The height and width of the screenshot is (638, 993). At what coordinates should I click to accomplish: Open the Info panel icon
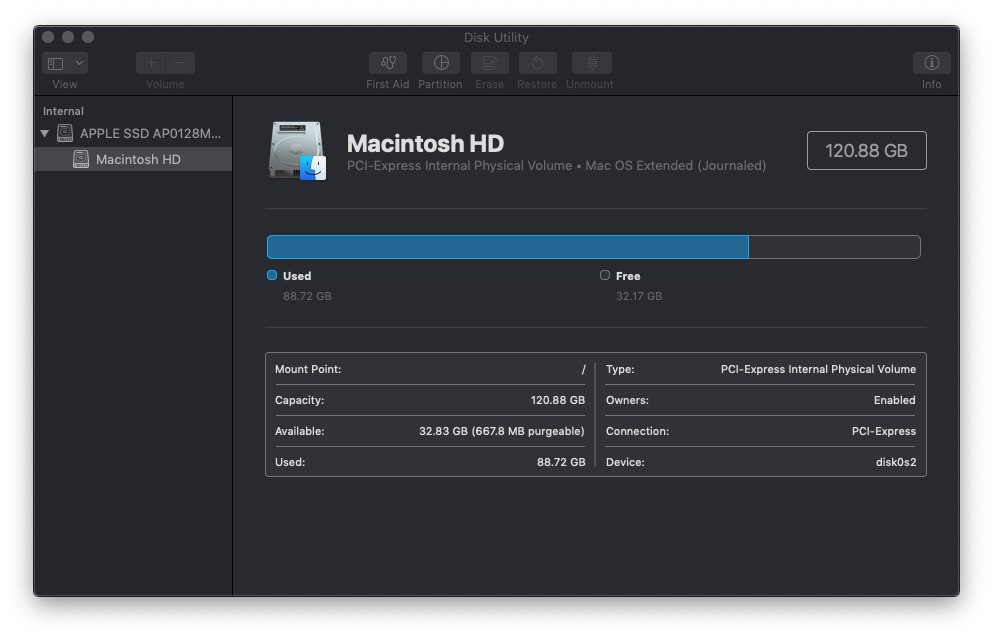click(x=931, y=63)
